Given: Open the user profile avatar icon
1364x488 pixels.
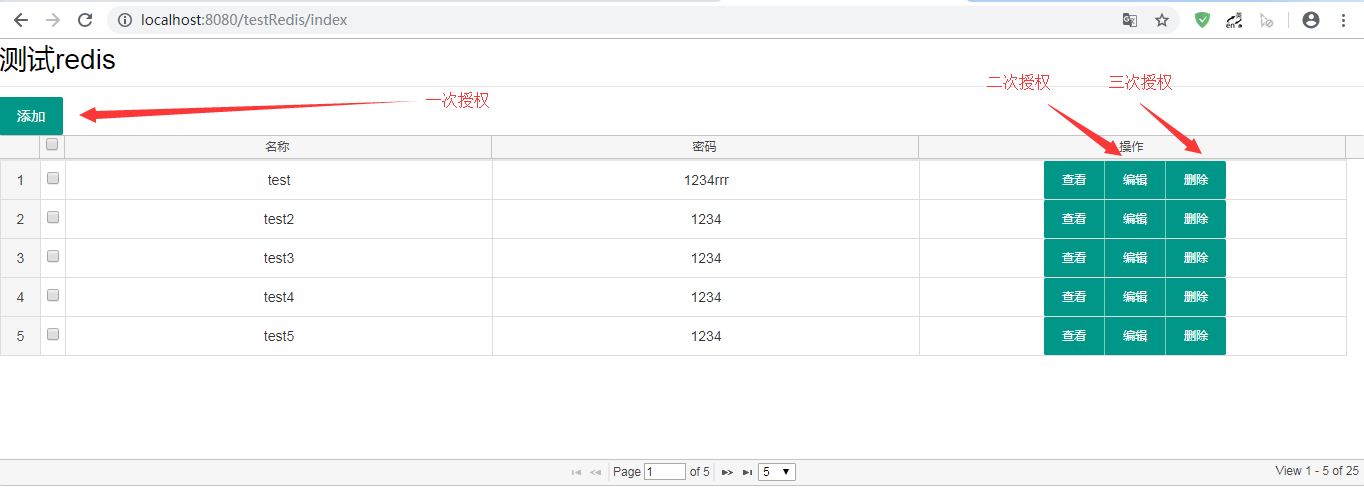Looking at the screenshot, I should click(1311, 20).
